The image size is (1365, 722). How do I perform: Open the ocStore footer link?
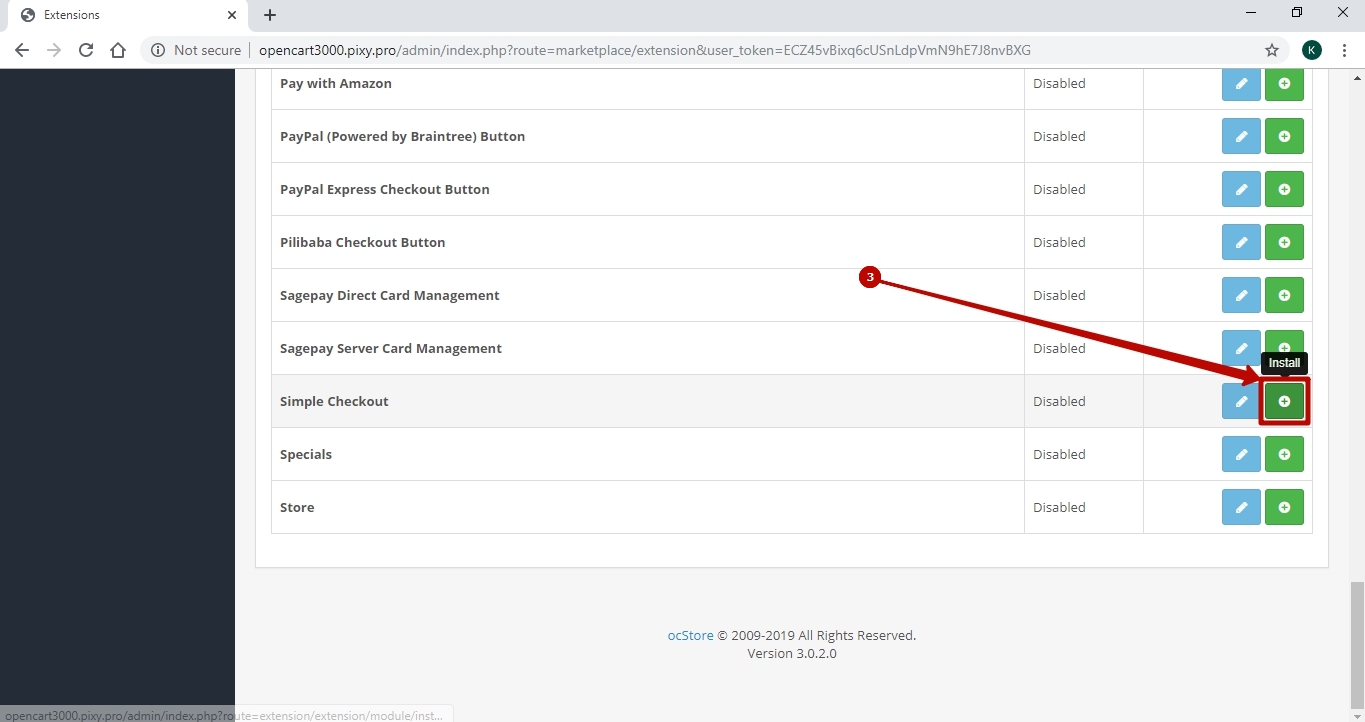(x=690, y=635)
